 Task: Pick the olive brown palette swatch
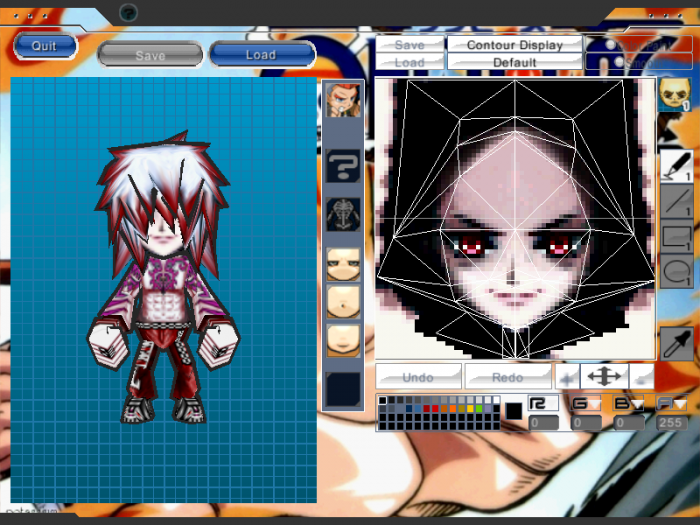tap(462, 408)
